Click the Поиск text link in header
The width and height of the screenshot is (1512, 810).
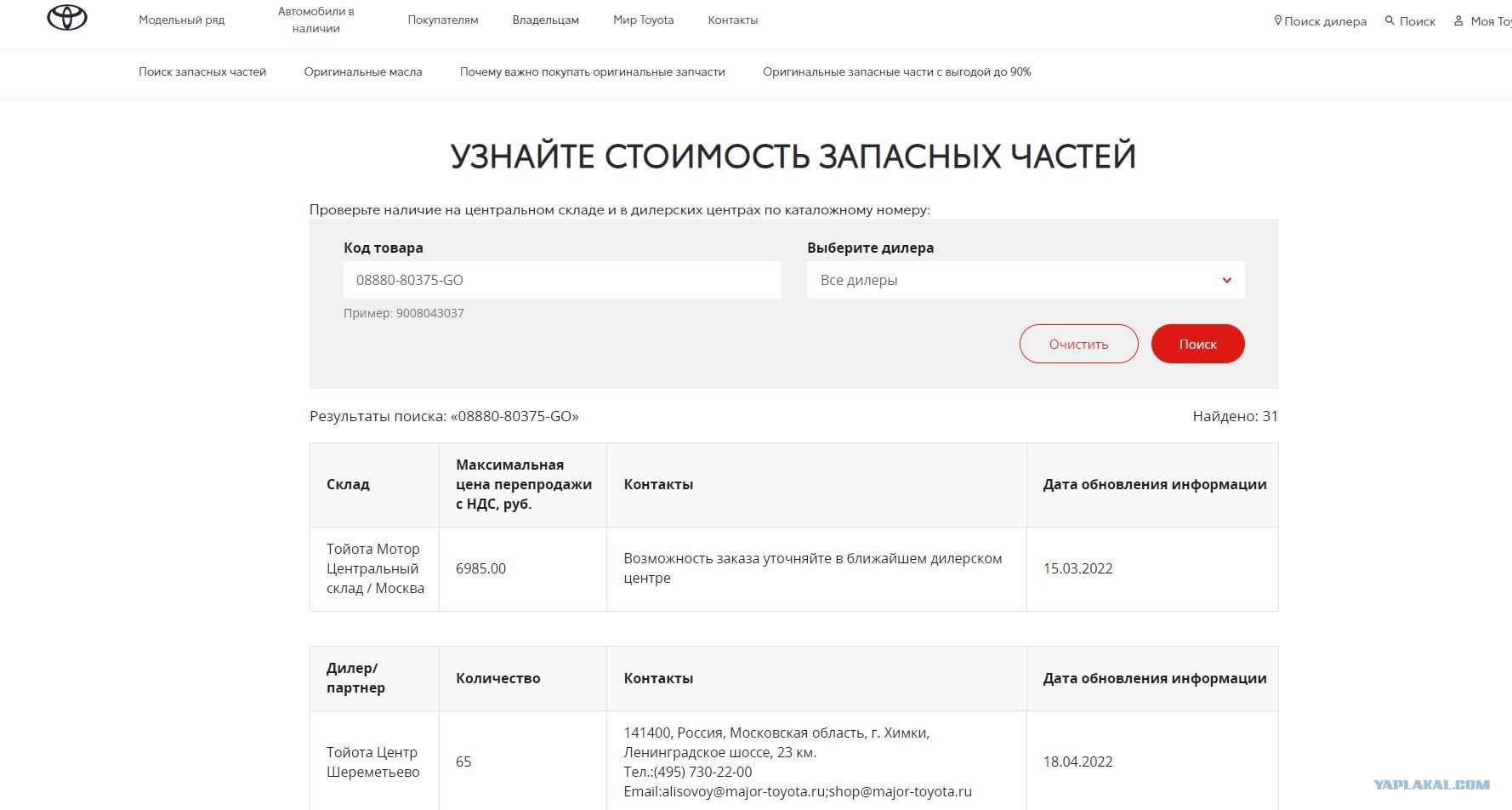coord(1418,21)
